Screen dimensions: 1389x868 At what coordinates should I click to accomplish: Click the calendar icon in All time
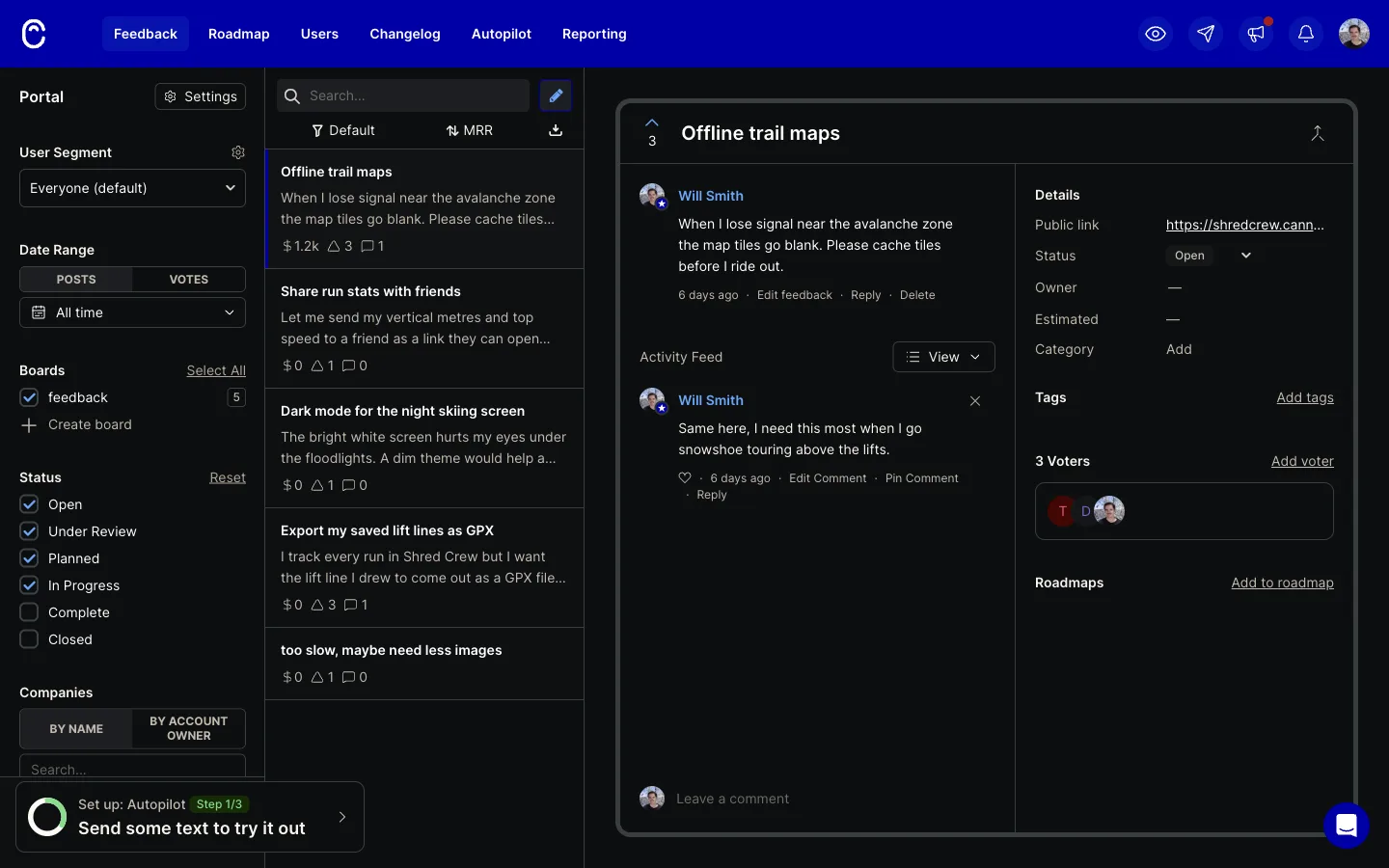(x=39, y=312)
